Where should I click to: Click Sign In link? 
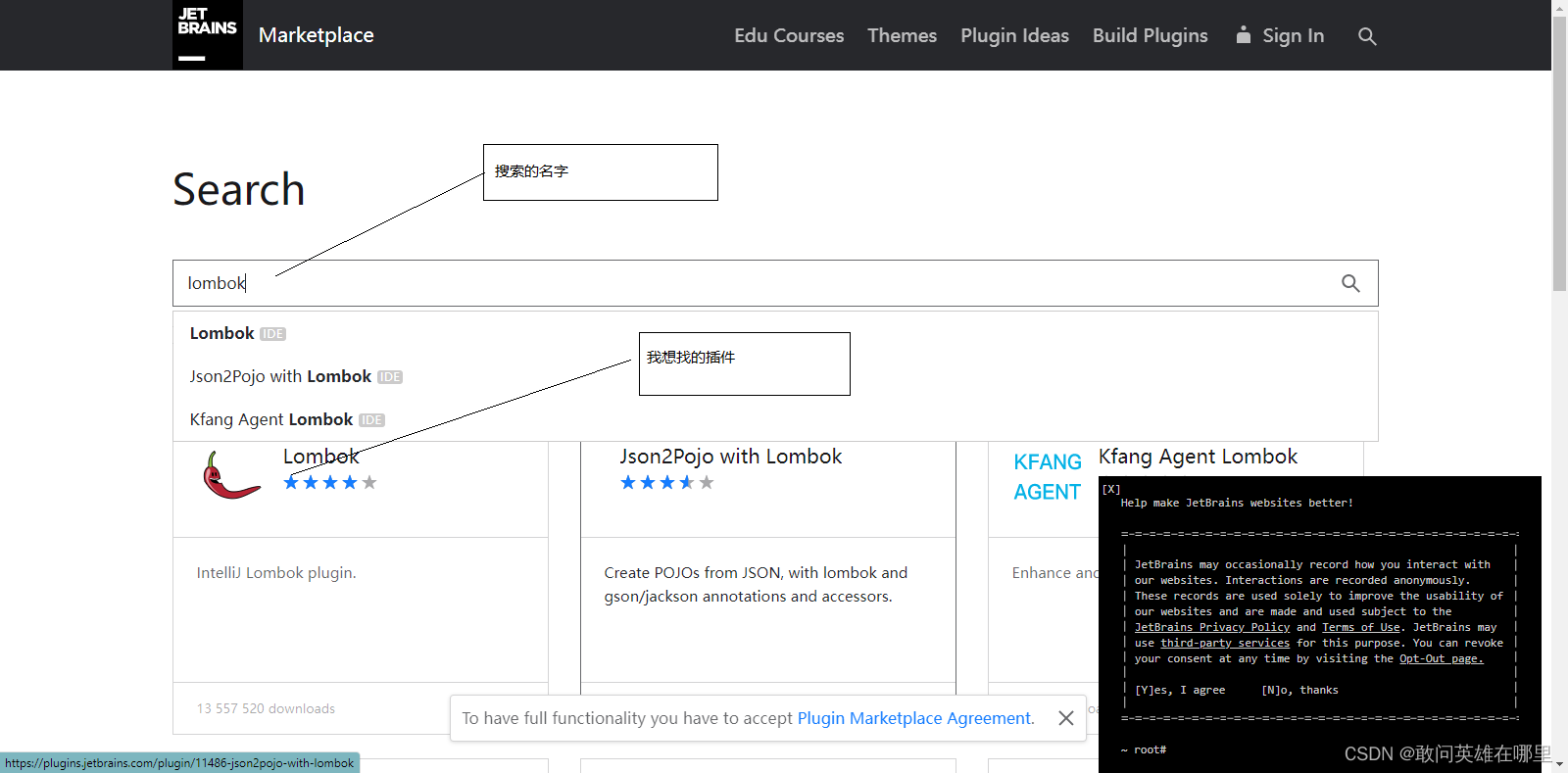pyautogui.click(x=1293, y=36)
